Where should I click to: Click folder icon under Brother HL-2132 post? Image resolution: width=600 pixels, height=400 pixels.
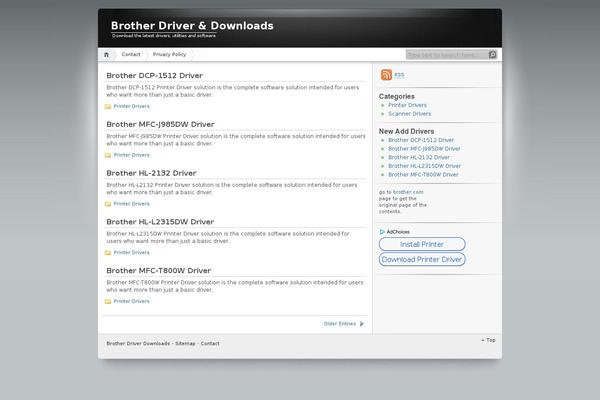pos(108,204)
